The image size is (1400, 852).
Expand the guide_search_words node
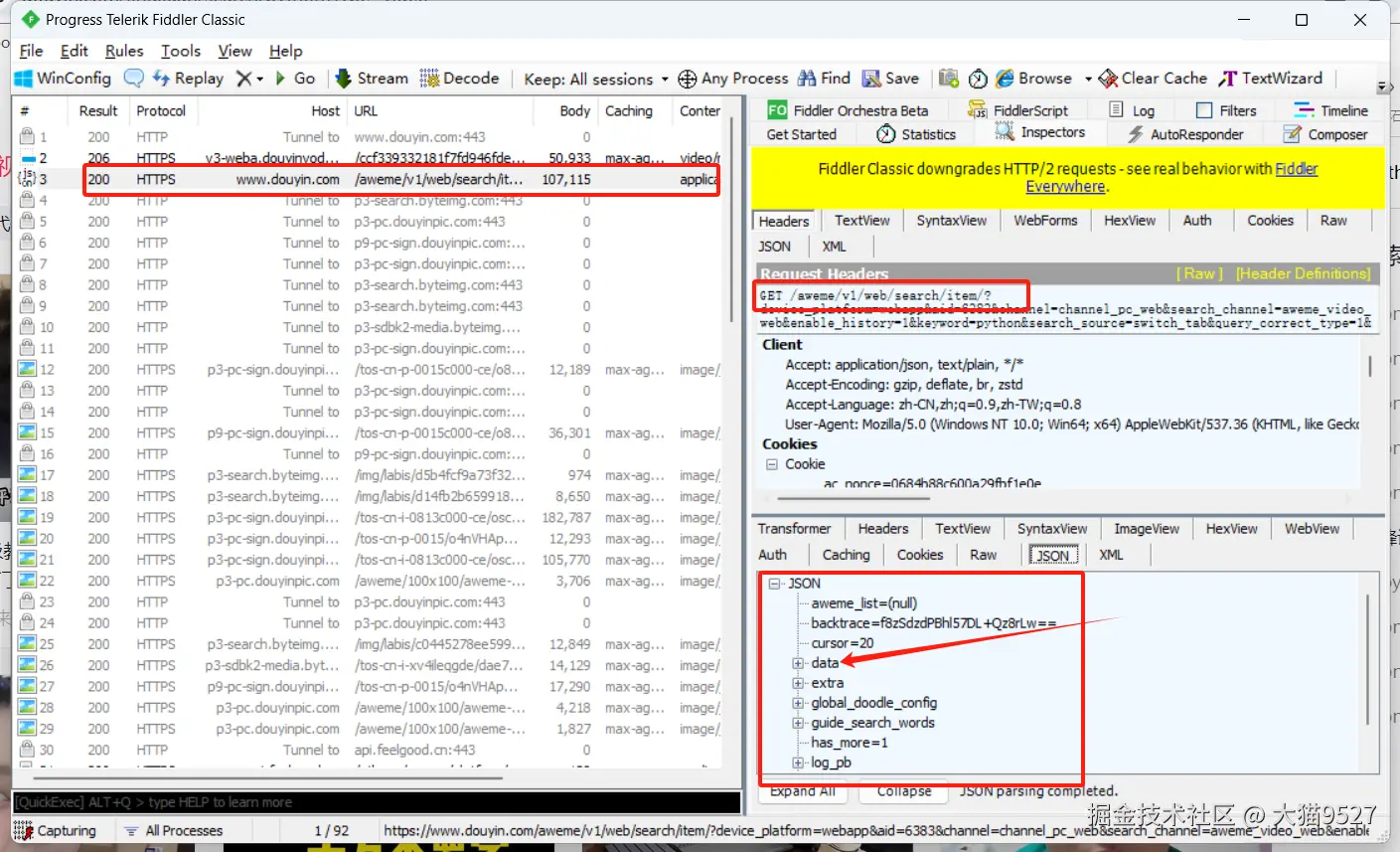pyautogui.click(x=797, y=723)
